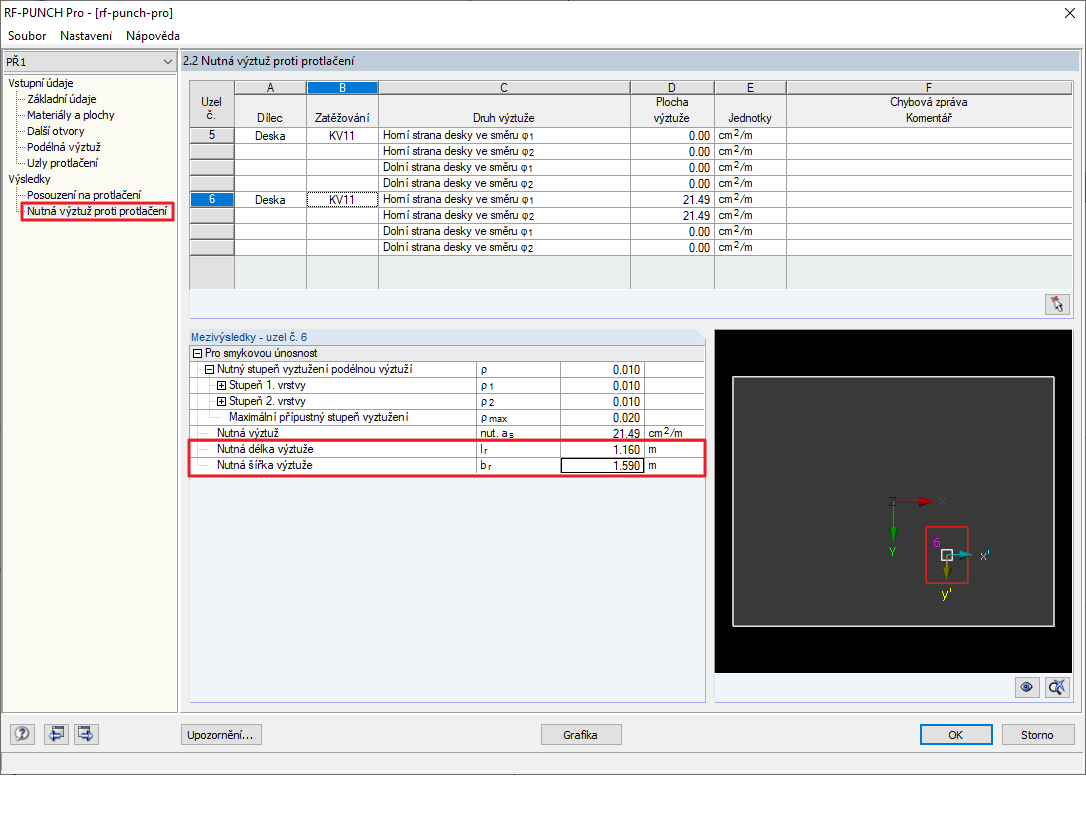Image resolution: width=1086 pixels, height=815 pixels.
Task: Toggle the eye view mode icon
Action: coord(1026,687)
